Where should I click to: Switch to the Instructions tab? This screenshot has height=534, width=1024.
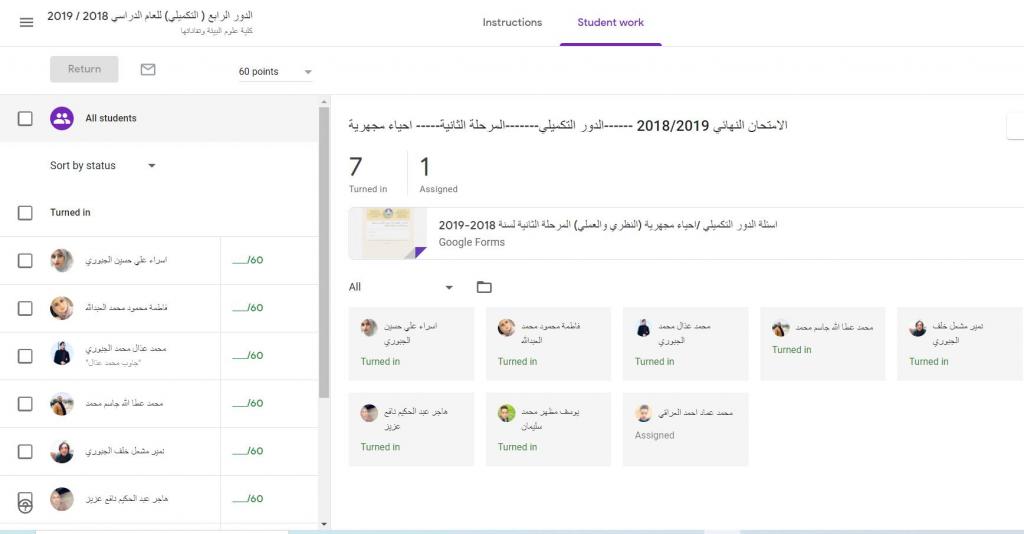click(512, 22)
